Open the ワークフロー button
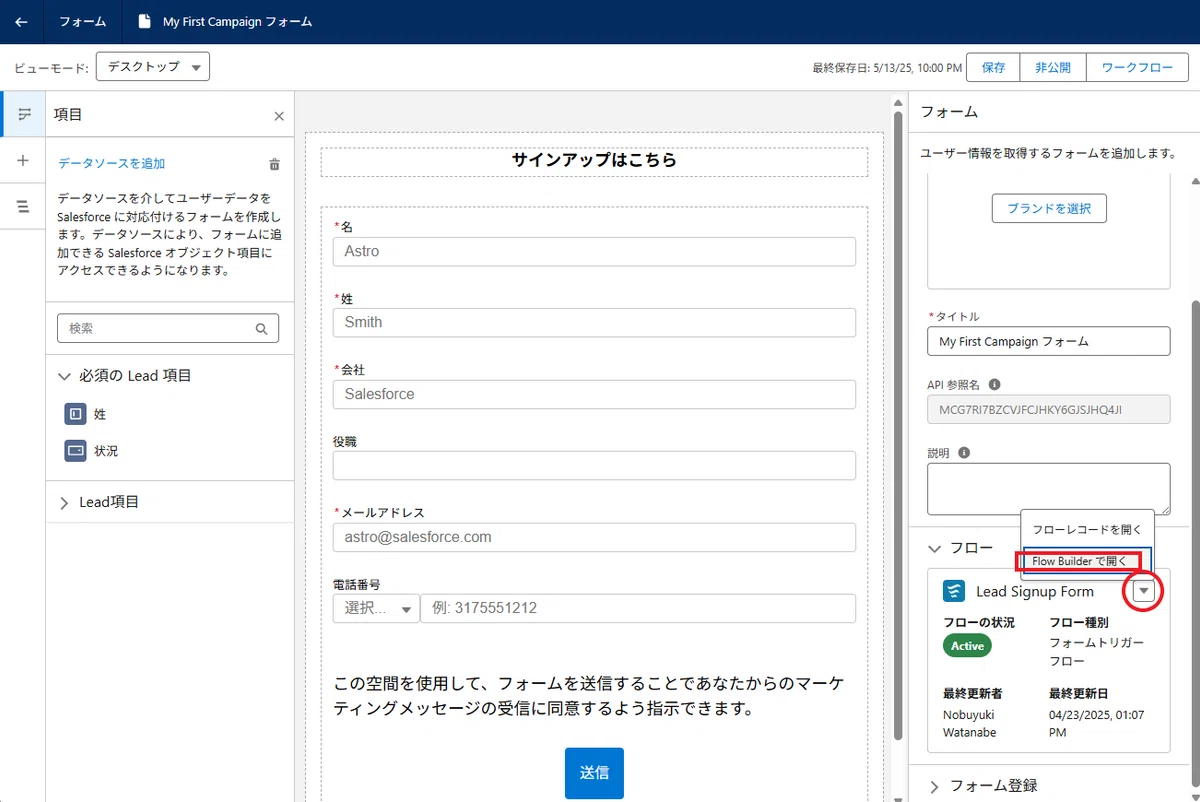Image resolution: width=1200 pixels, height=802 pixels. tap(1137, 67)
